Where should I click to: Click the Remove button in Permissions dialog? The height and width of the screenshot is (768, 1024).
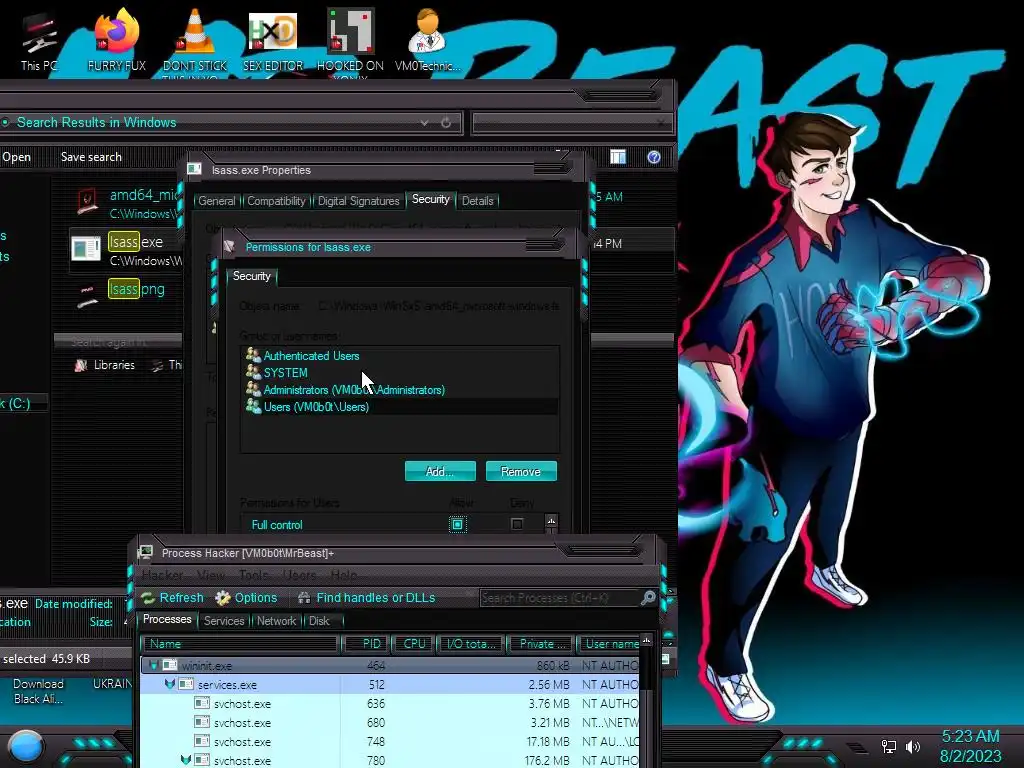521,471
